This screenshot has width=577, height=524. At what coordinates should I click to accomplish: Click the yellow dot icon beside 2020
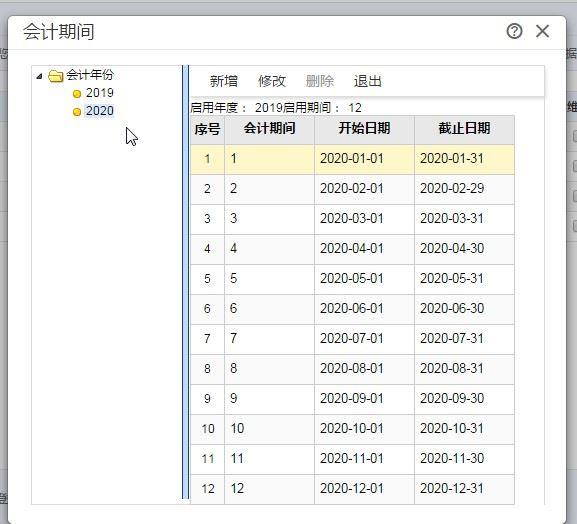[x=77, y=112]
